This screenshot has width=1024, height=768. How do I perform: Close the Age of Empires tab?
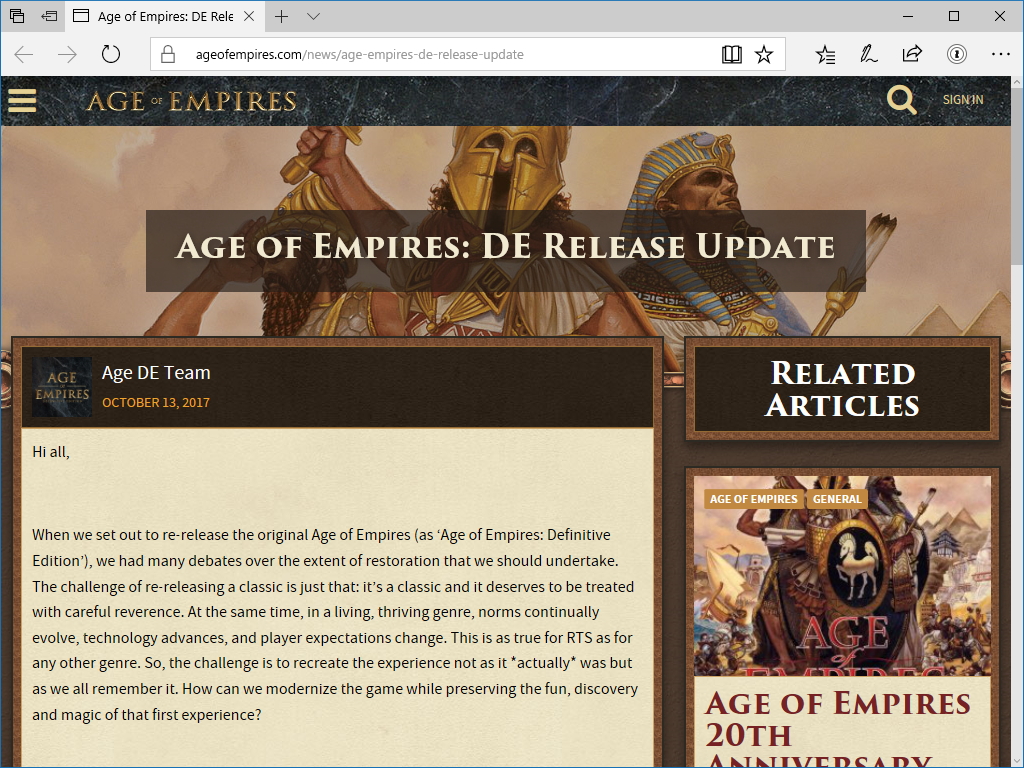click(249, 16)
